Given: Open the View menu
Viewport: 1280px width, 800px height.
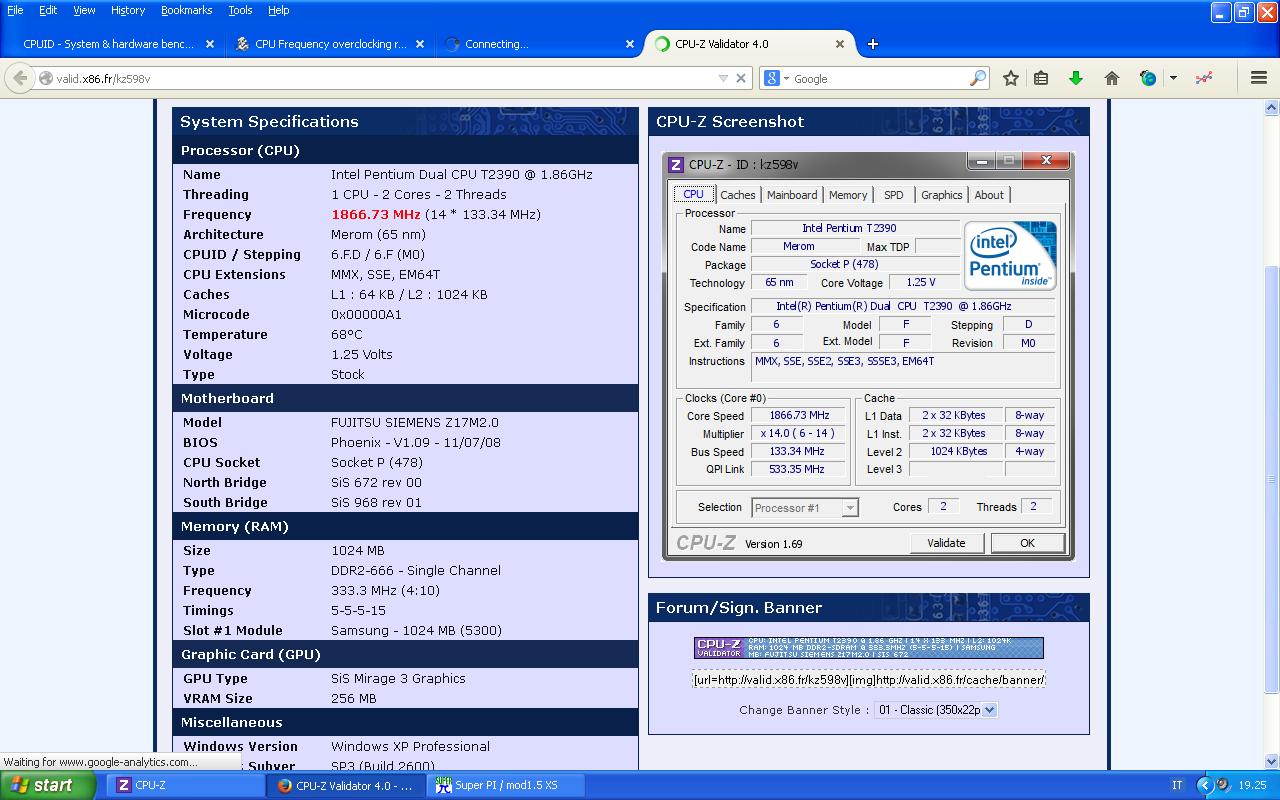Looking at the screenshot, I should click(84, 10).
